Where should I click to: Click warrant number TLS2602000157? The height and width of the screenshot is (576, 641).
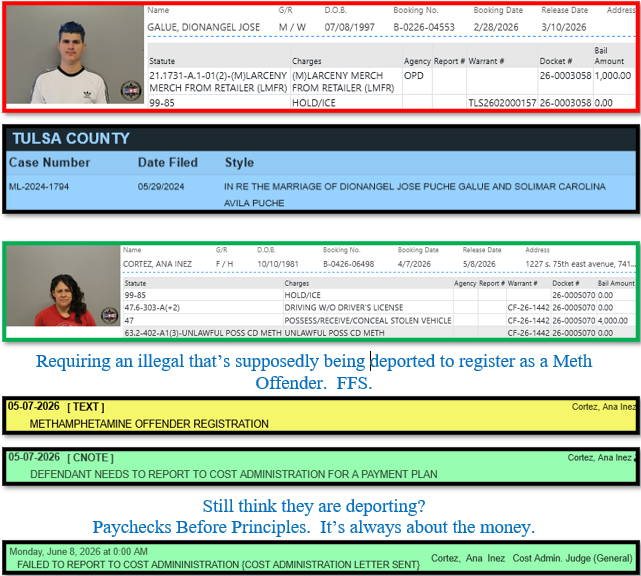pyautogui.click(x=502, y=103)
